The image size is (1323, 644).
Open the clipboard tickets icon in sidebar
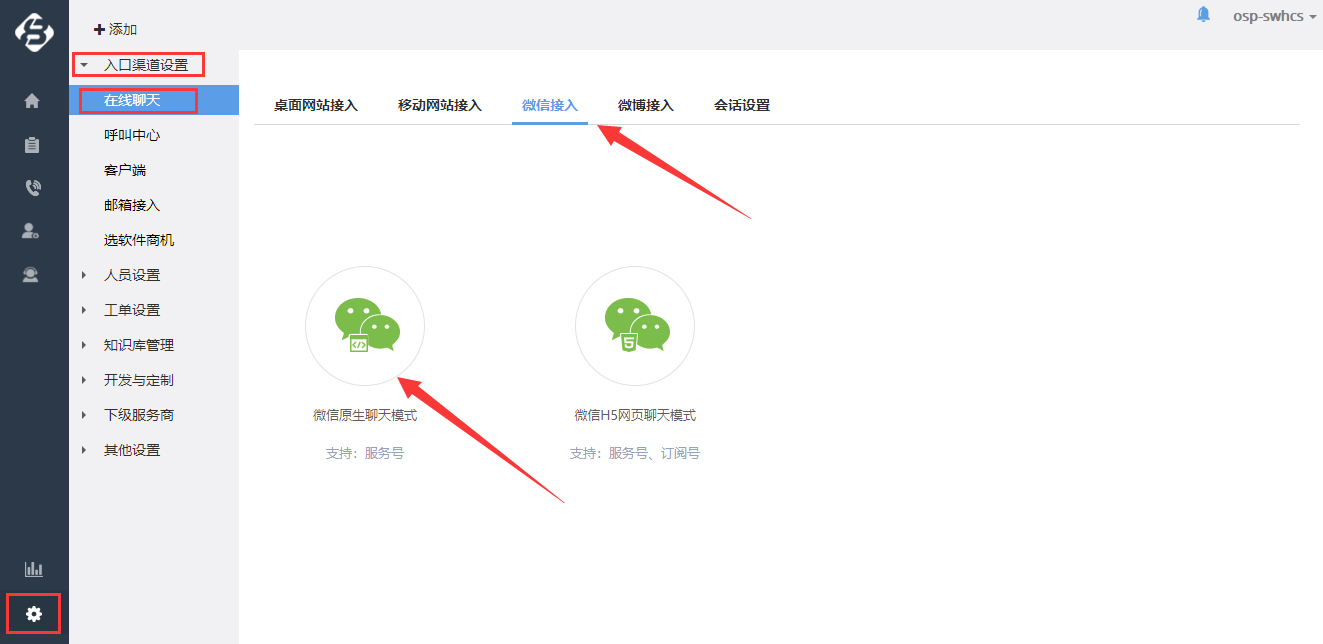(32, 145)
